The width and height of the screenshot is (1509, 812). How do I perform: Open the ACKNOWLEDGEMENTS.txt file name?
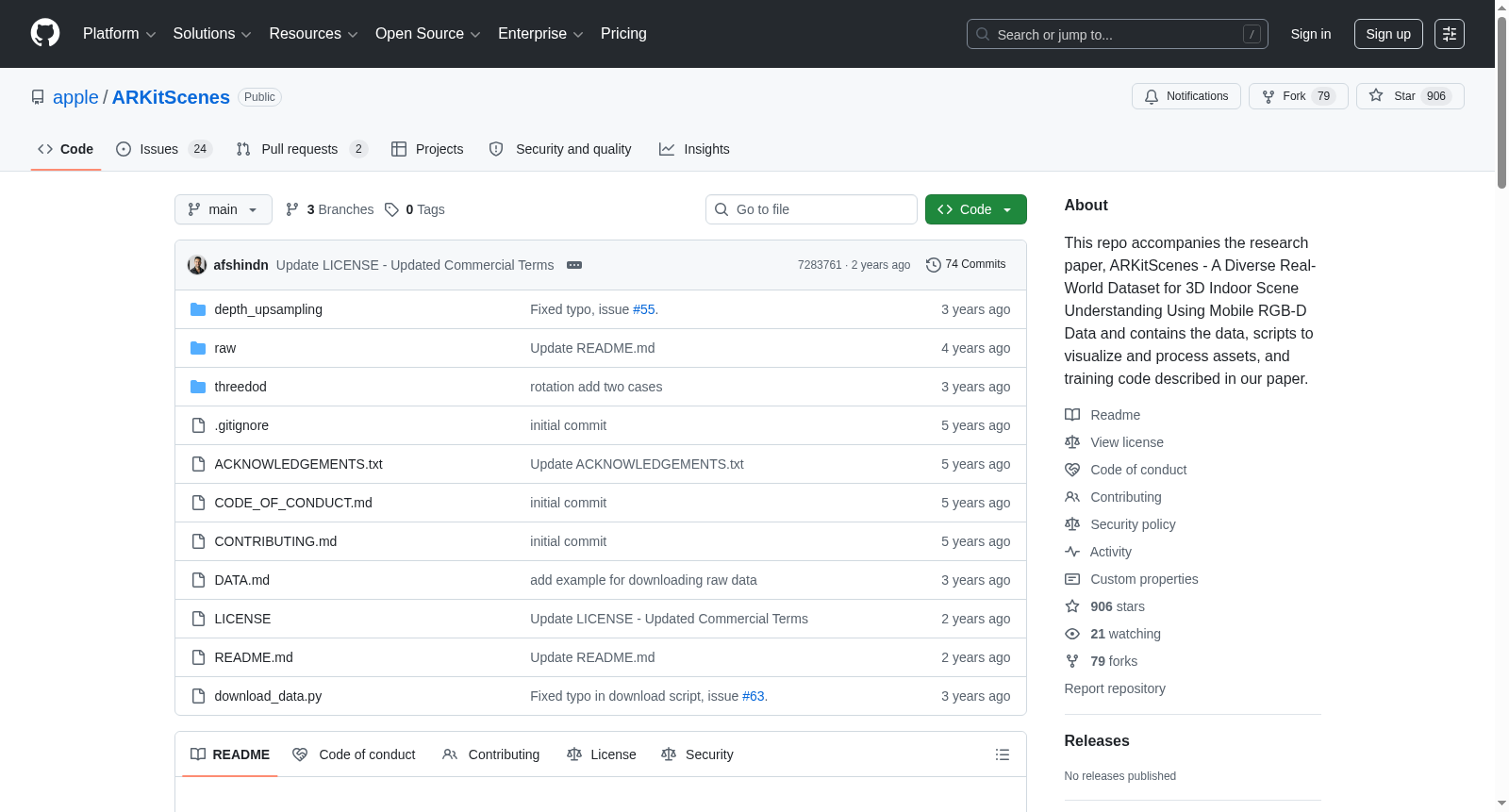pos(299,464)
